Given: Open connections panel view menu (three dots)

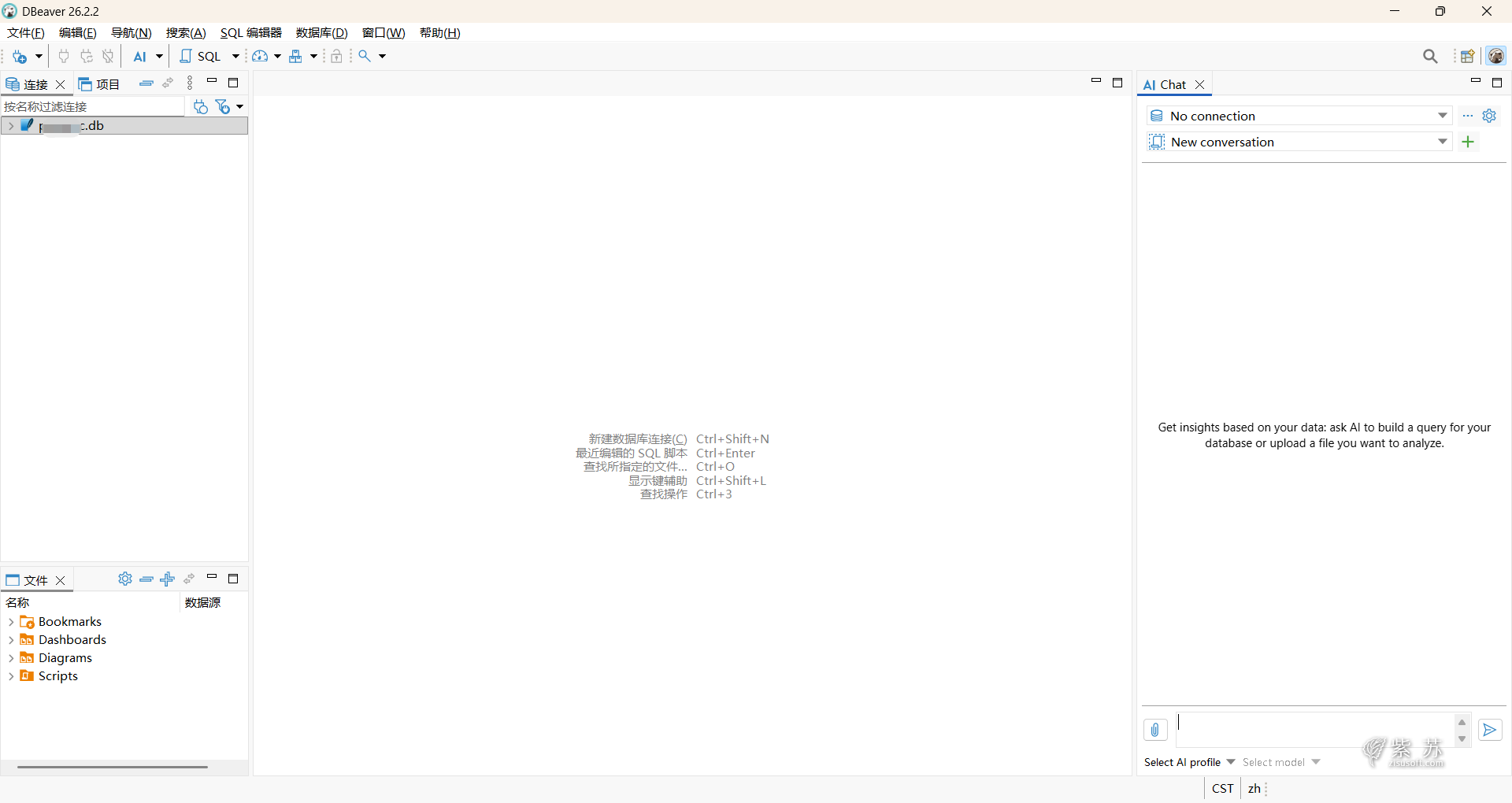Looking at the screenshot, I should tap(190, 83).
